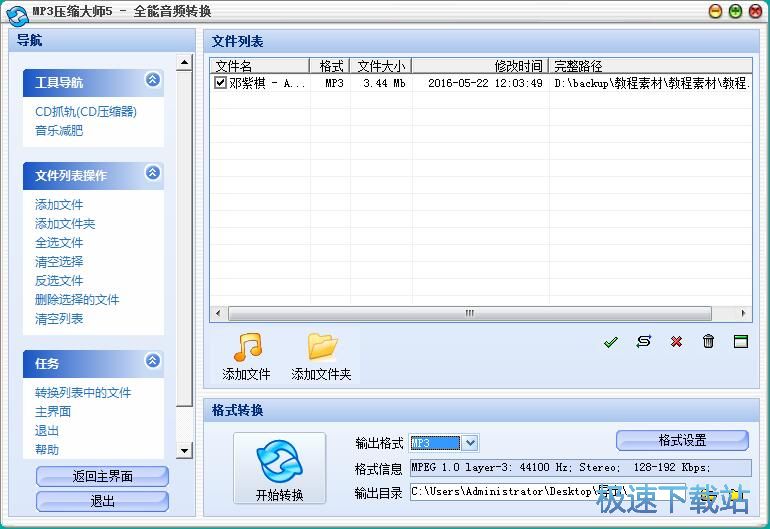
Task: Click the app logo in title bar
Action: pos(17,15)
